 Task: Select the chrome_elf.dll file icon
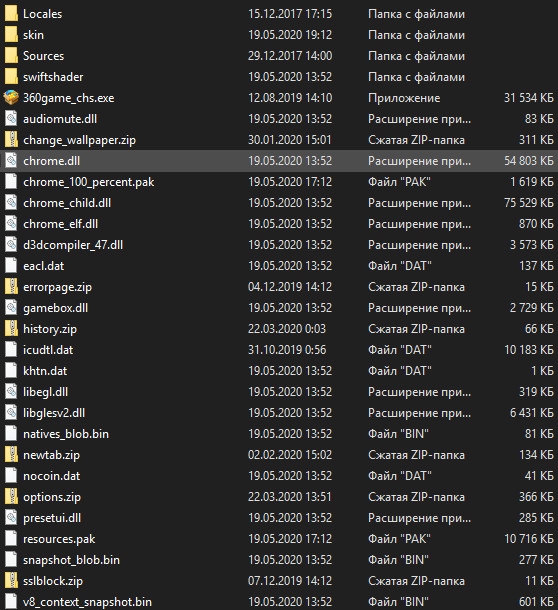[x=11, y=224]
